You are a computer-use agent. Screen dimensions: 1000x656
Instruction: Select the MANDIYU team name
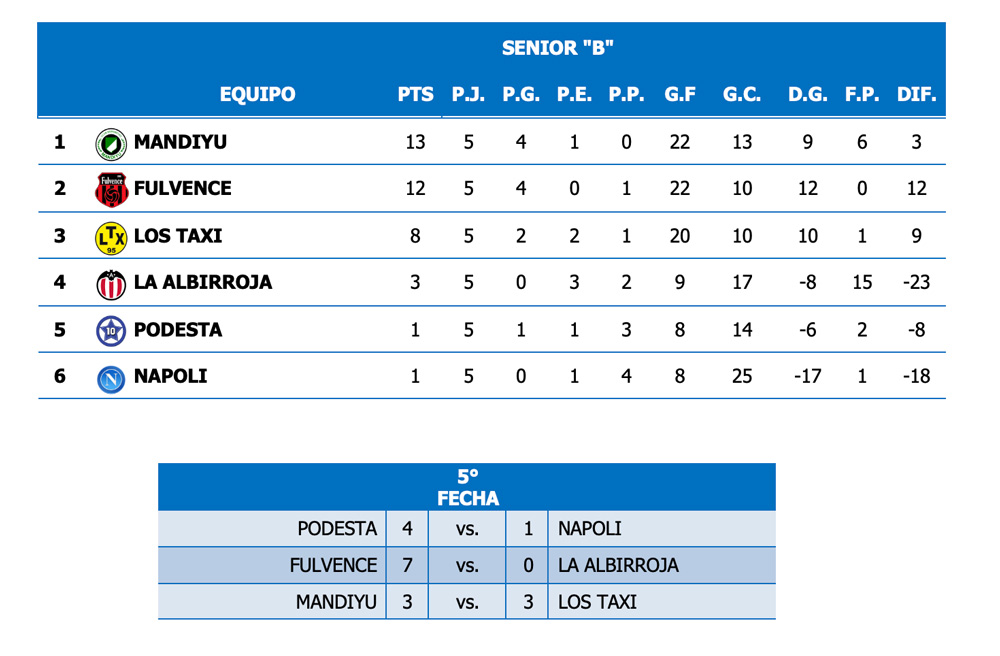click(x=180, y=142)
